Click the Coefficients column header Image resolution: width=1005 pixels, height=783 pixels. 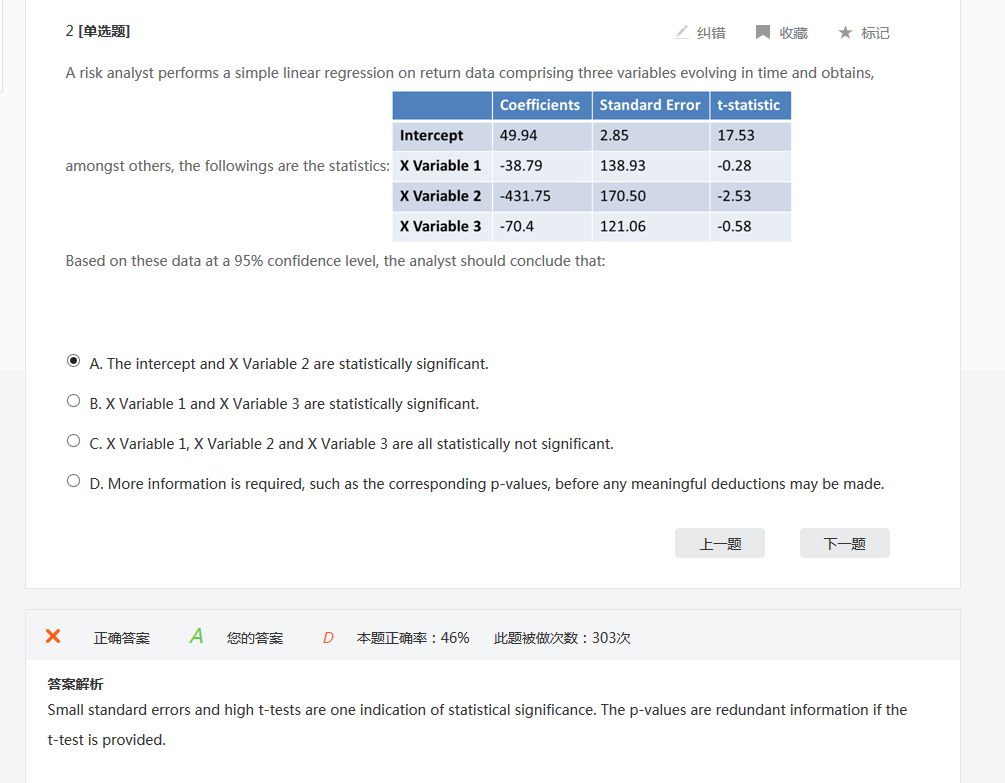(540, 105)
